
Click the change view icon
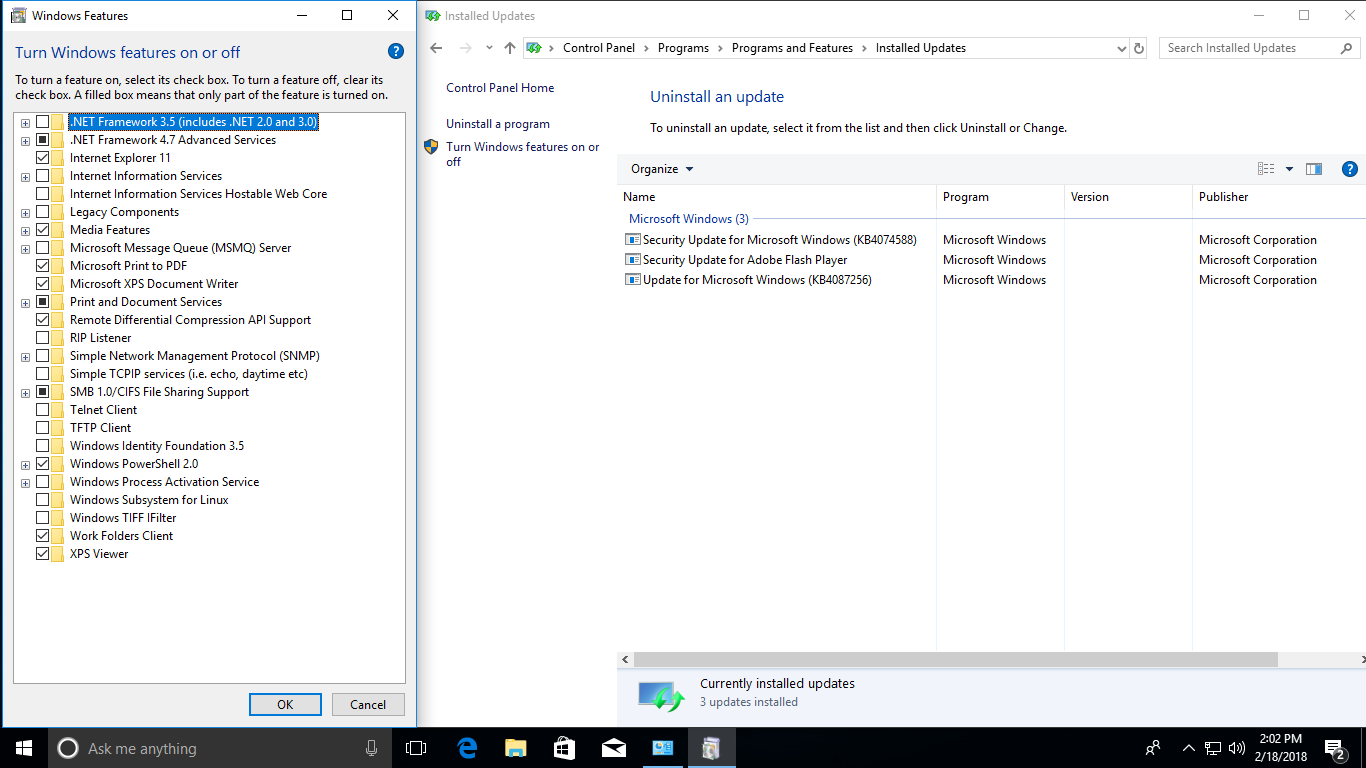(1266, 169)
